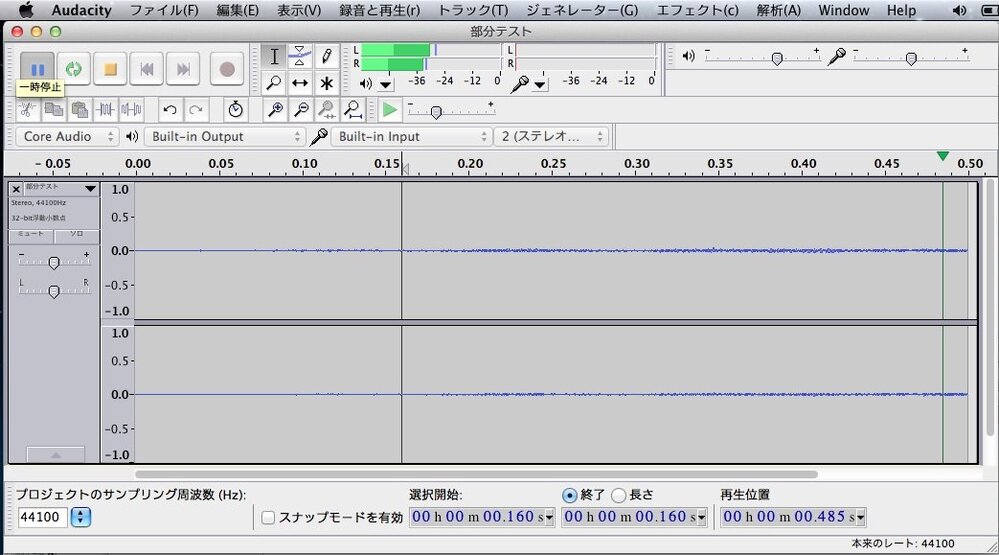Open the 解析(A) menu
The width and height of the screenshot is (999, 555).
(x=779, y=10)
